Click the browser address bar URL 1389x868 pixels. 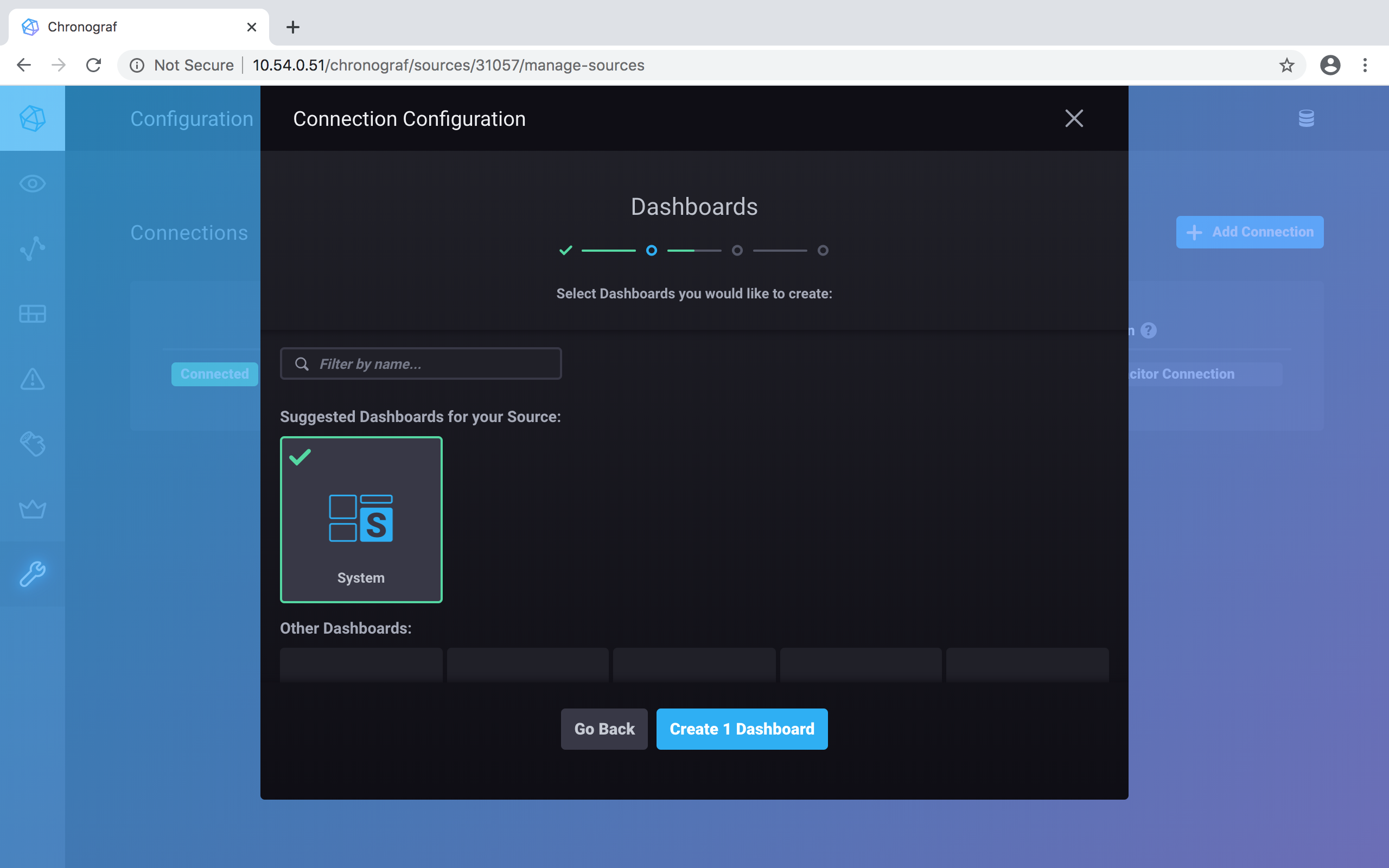coord(448,65)
